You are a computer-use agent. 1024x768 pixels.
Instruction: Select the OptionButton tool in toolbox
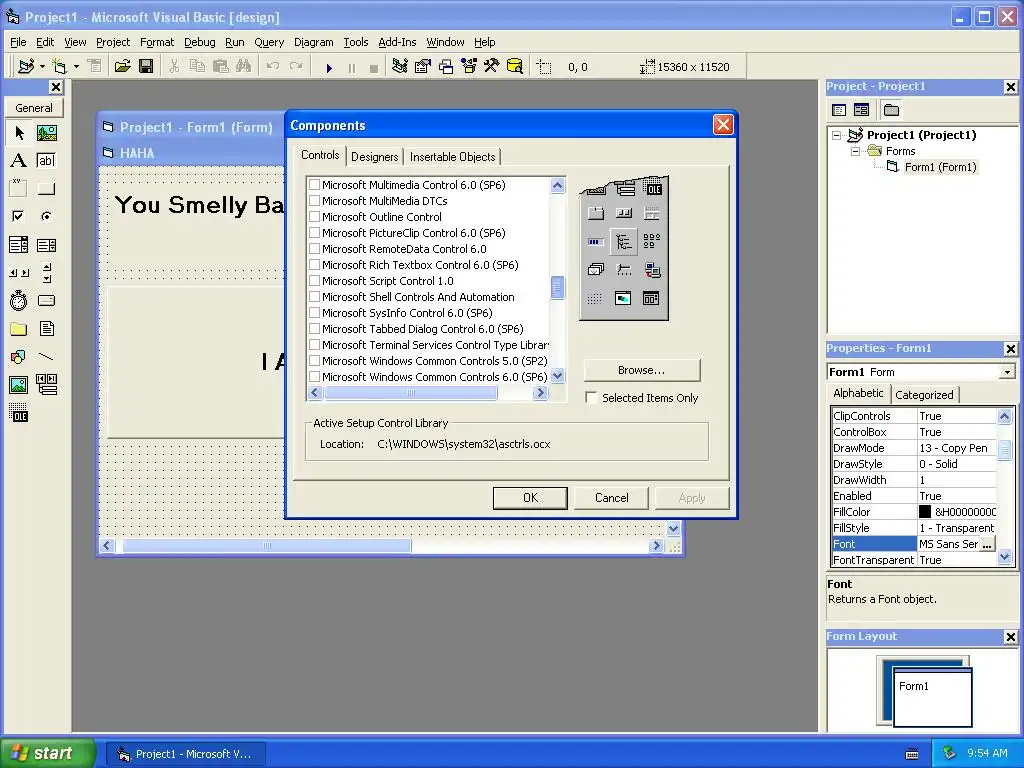pyautogui.click(x=46, y=216)
